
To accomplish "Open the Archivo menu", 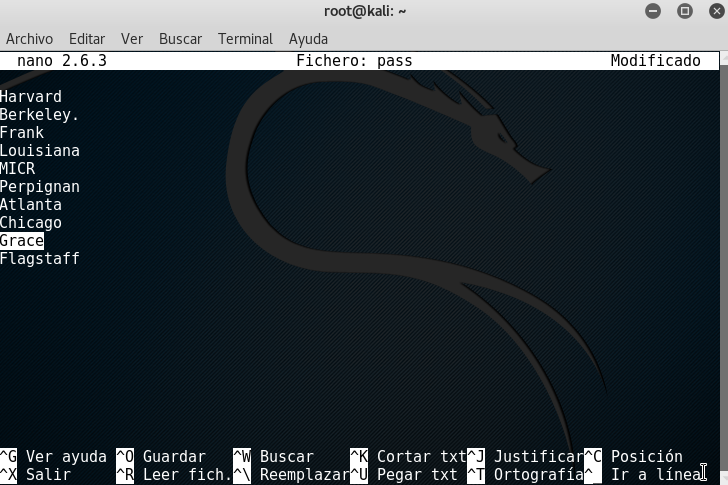I will (x=29, y=39).
